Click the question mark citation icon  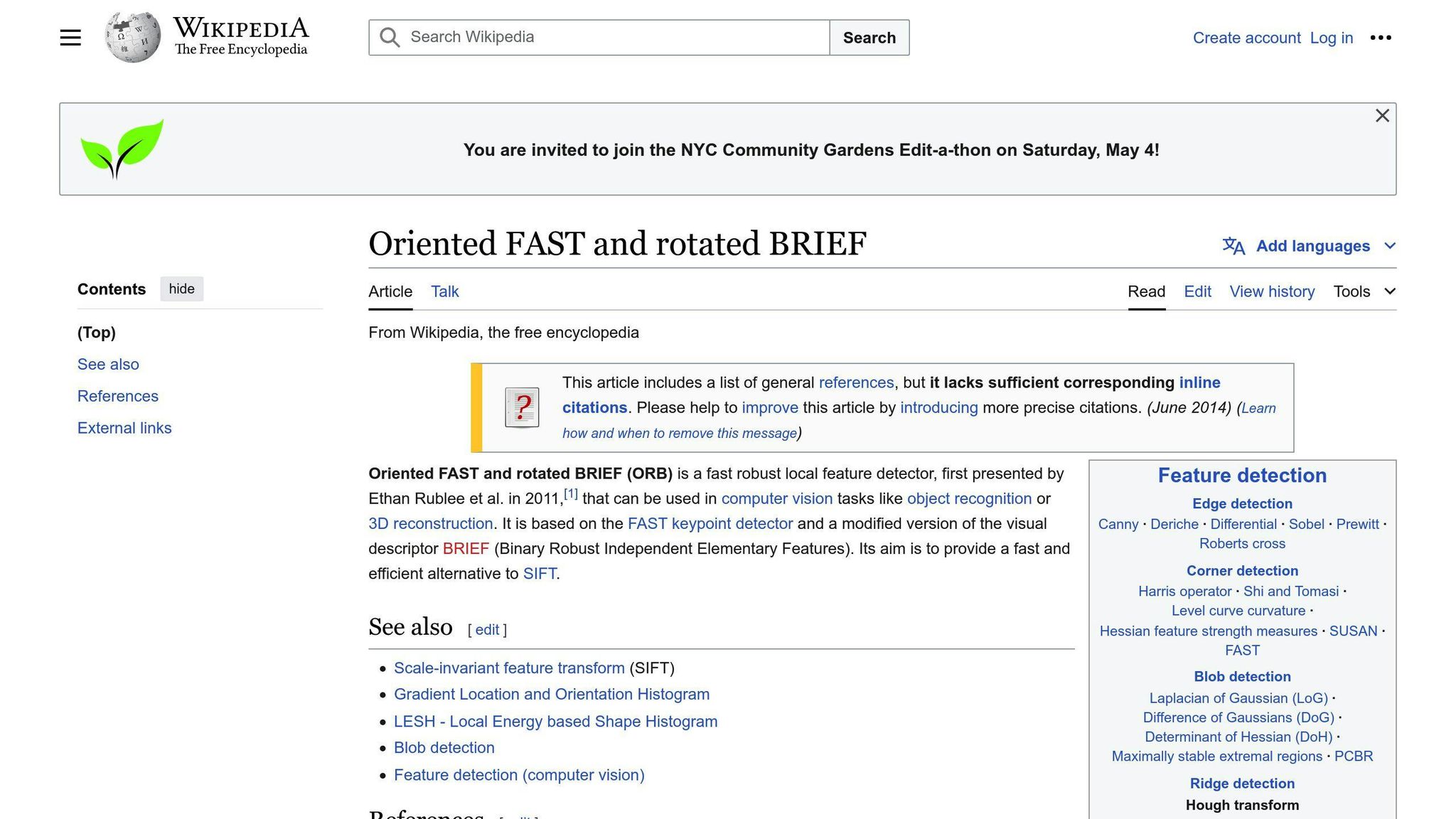click(x=522, y=407)
